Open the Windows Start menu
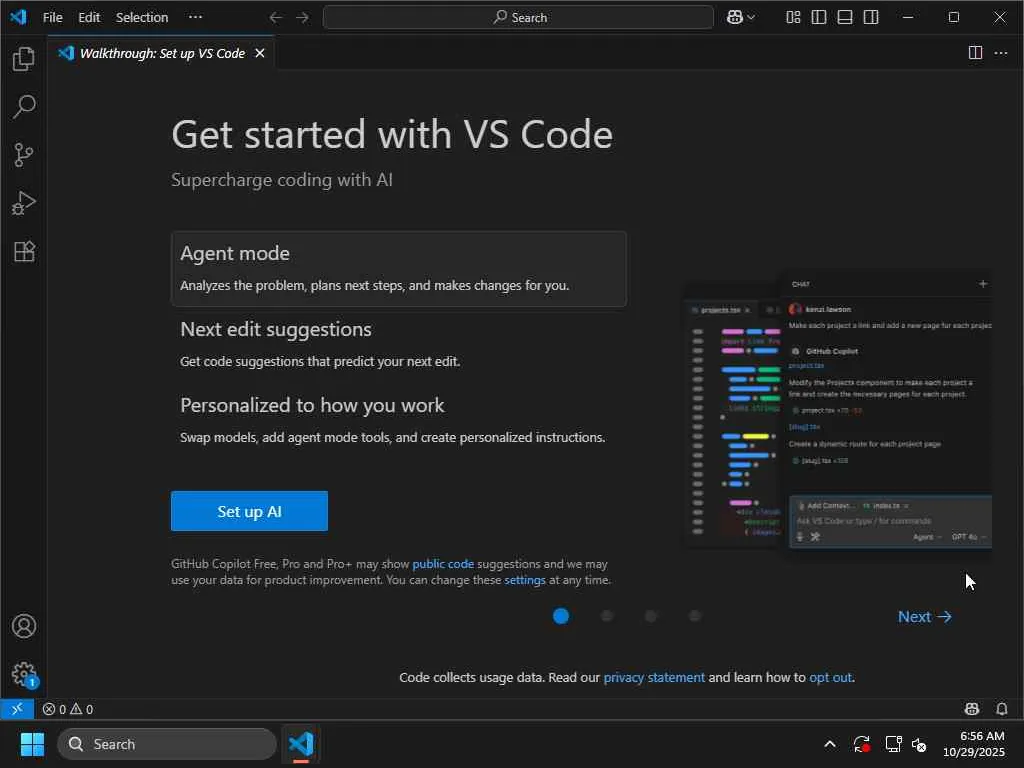This screenshot has height=768, width=1024. click(32, 744)
